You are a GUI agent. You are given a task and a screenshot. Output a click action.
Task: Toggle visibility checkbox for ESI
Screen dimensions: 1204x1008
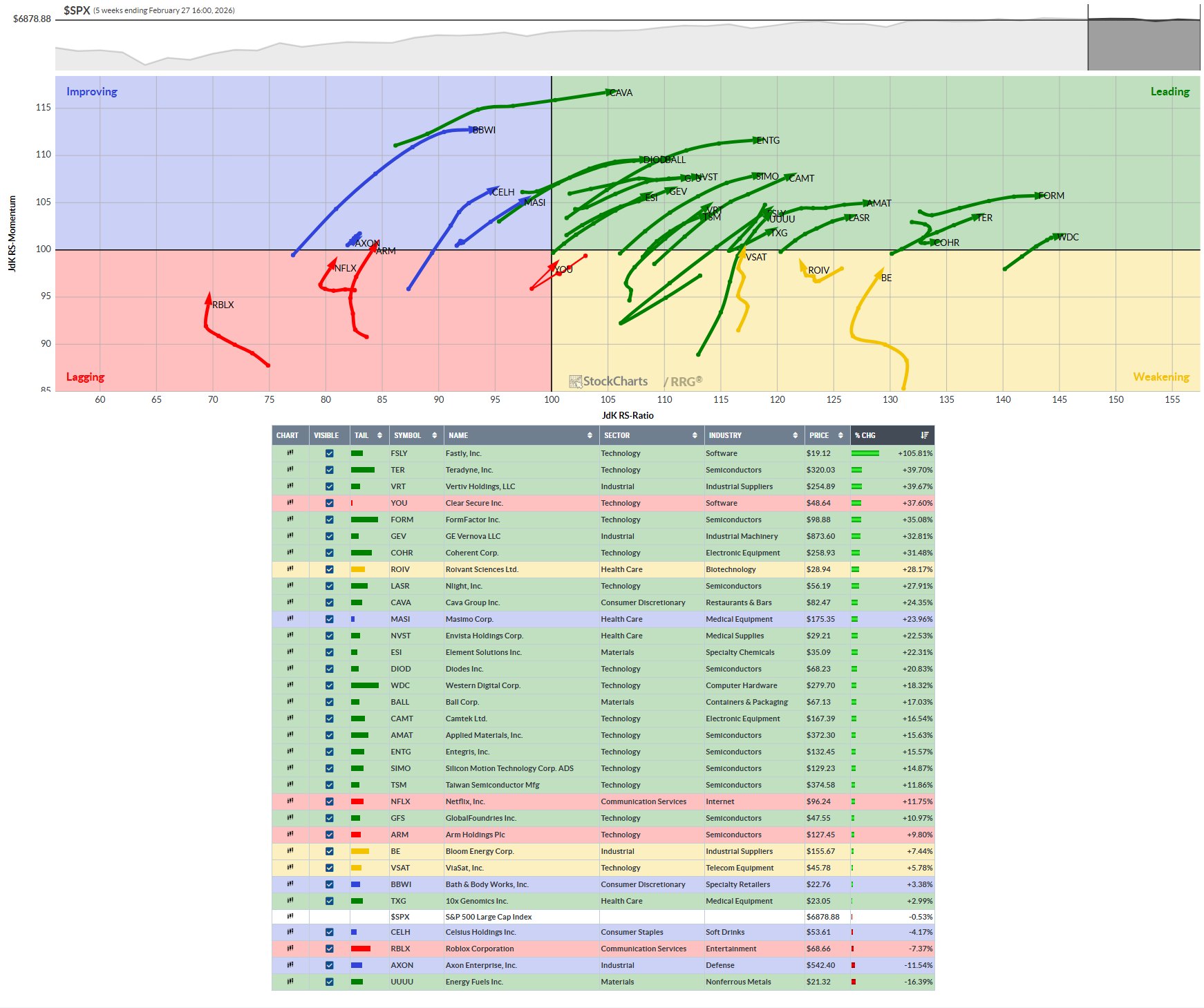(x=330, y=652)
